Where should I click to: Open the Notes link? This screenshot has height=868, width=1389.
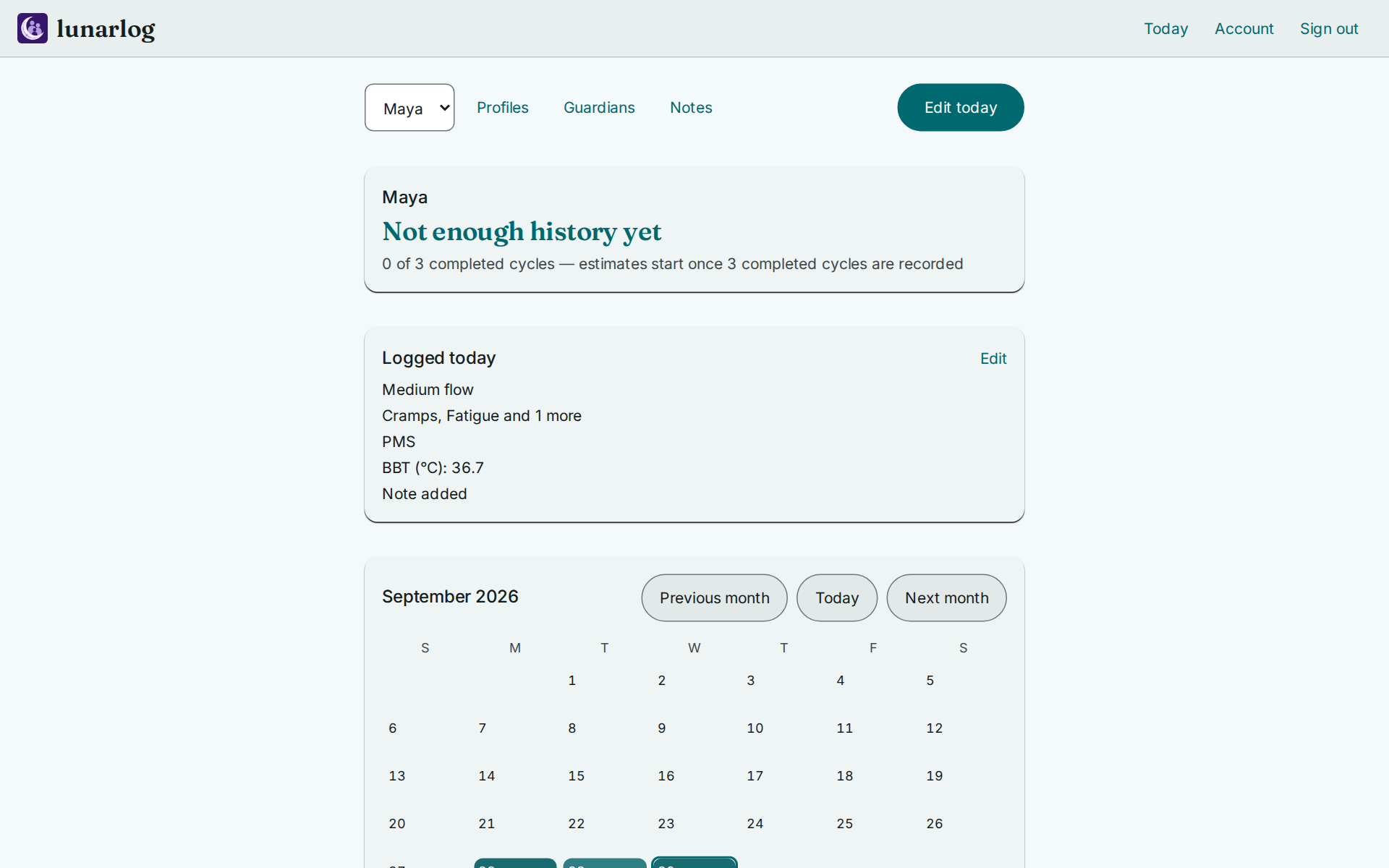(691, 108)
